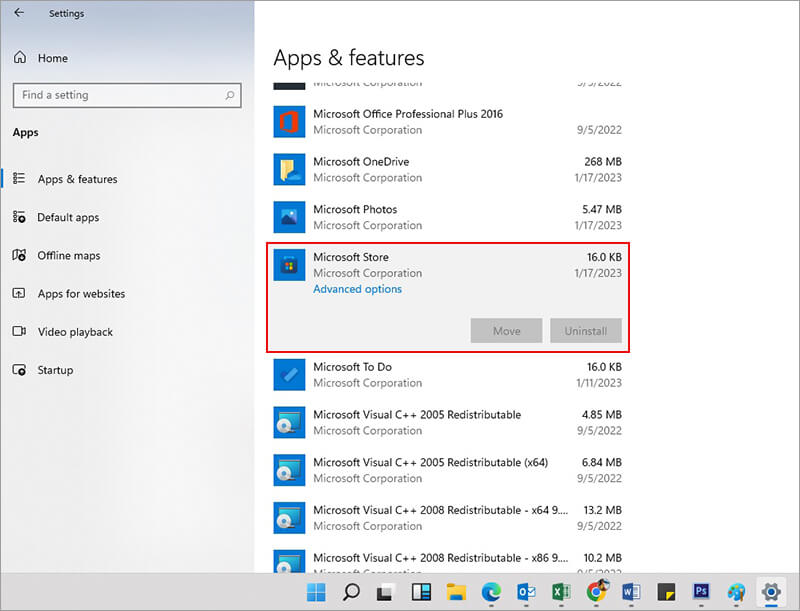This screenshot has width=800, height=611.
Task: Open the Paint palette taskbar icon
Action: click(736, 592)
